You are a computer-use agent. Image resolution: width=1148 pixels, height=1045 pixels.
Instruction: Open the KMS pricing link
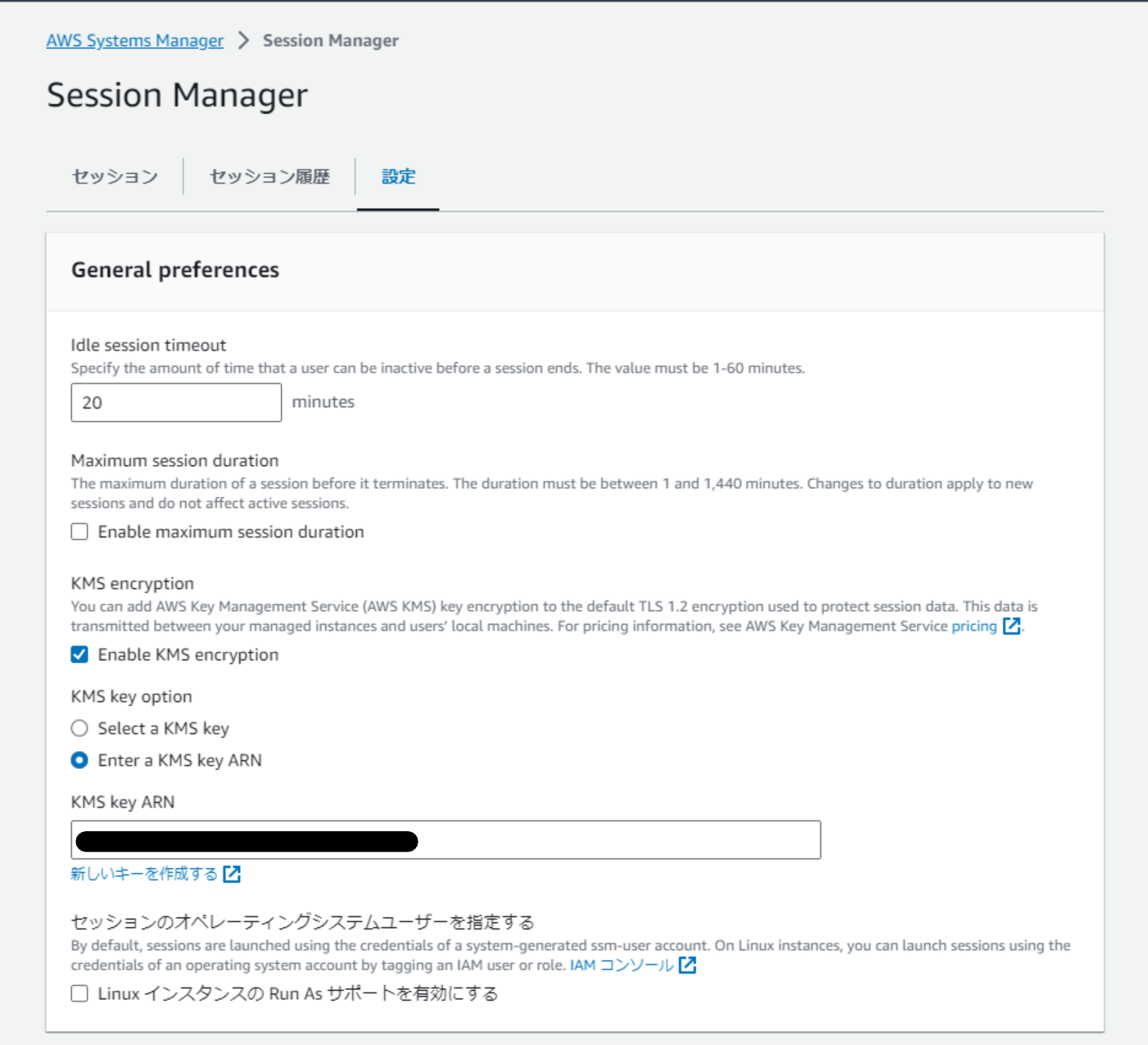tap(974, 627)
